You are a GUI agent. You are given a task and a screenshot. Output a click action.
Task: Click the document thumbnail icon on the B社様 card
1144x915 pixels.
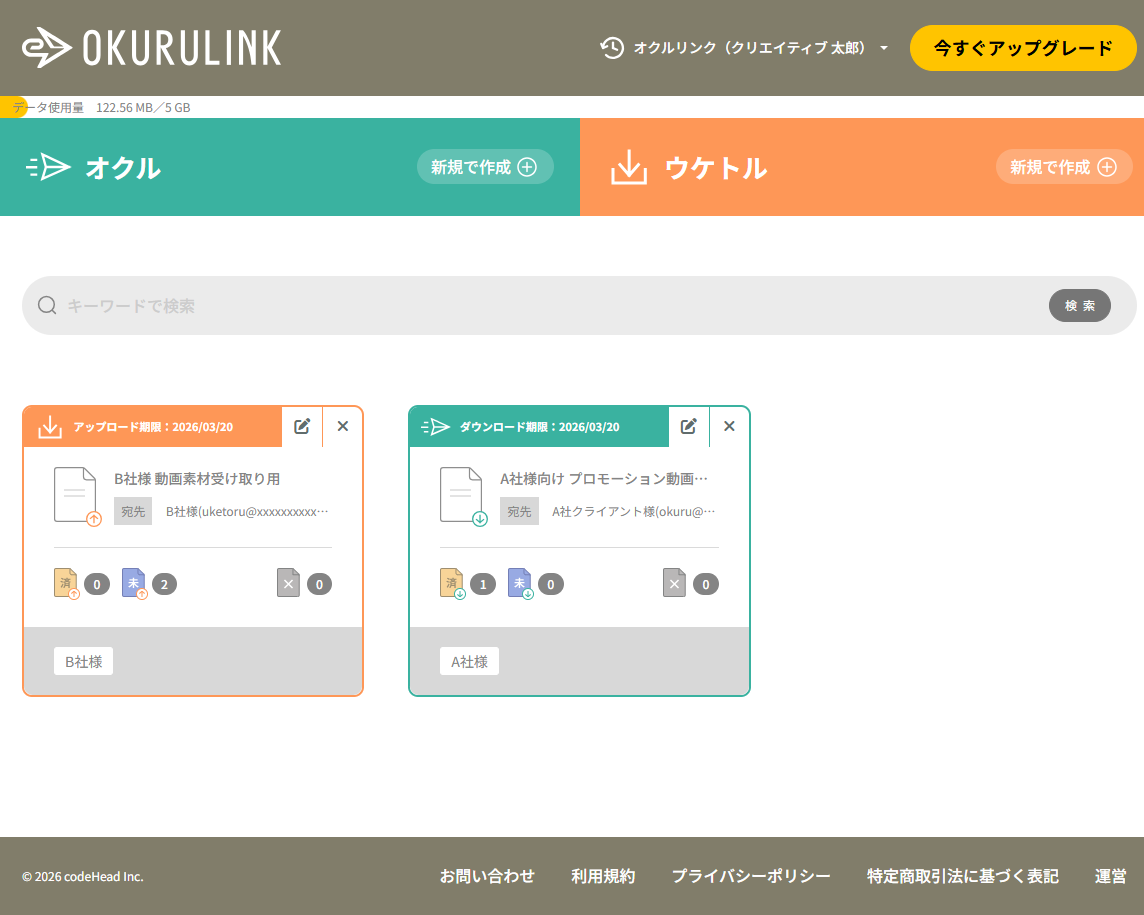[76, 493]
